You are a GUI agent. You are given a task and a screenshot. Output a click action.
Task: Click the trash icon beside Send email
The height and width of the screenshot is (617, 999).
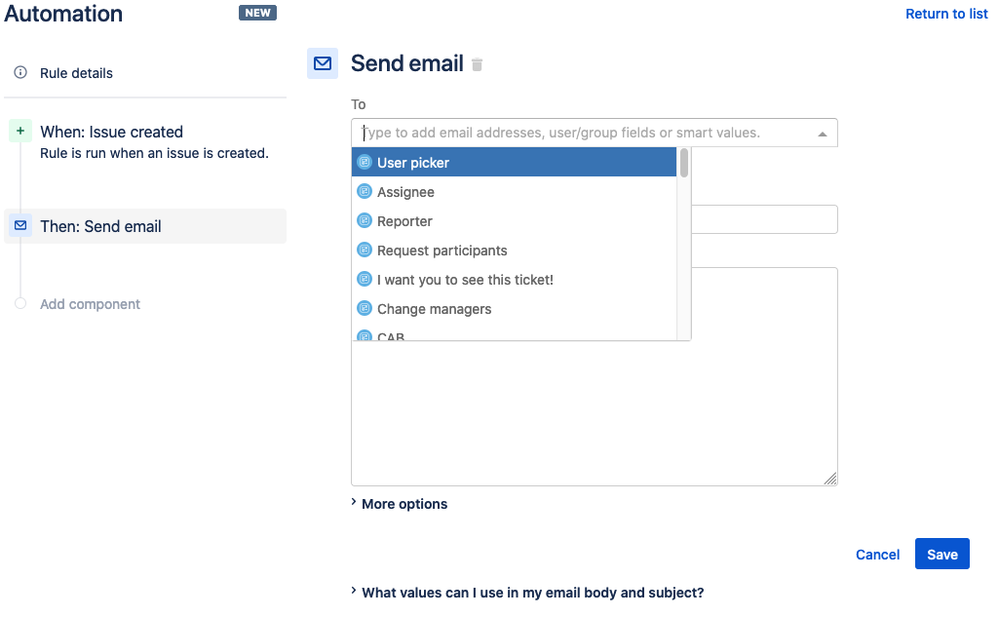(x=477, y=65)
